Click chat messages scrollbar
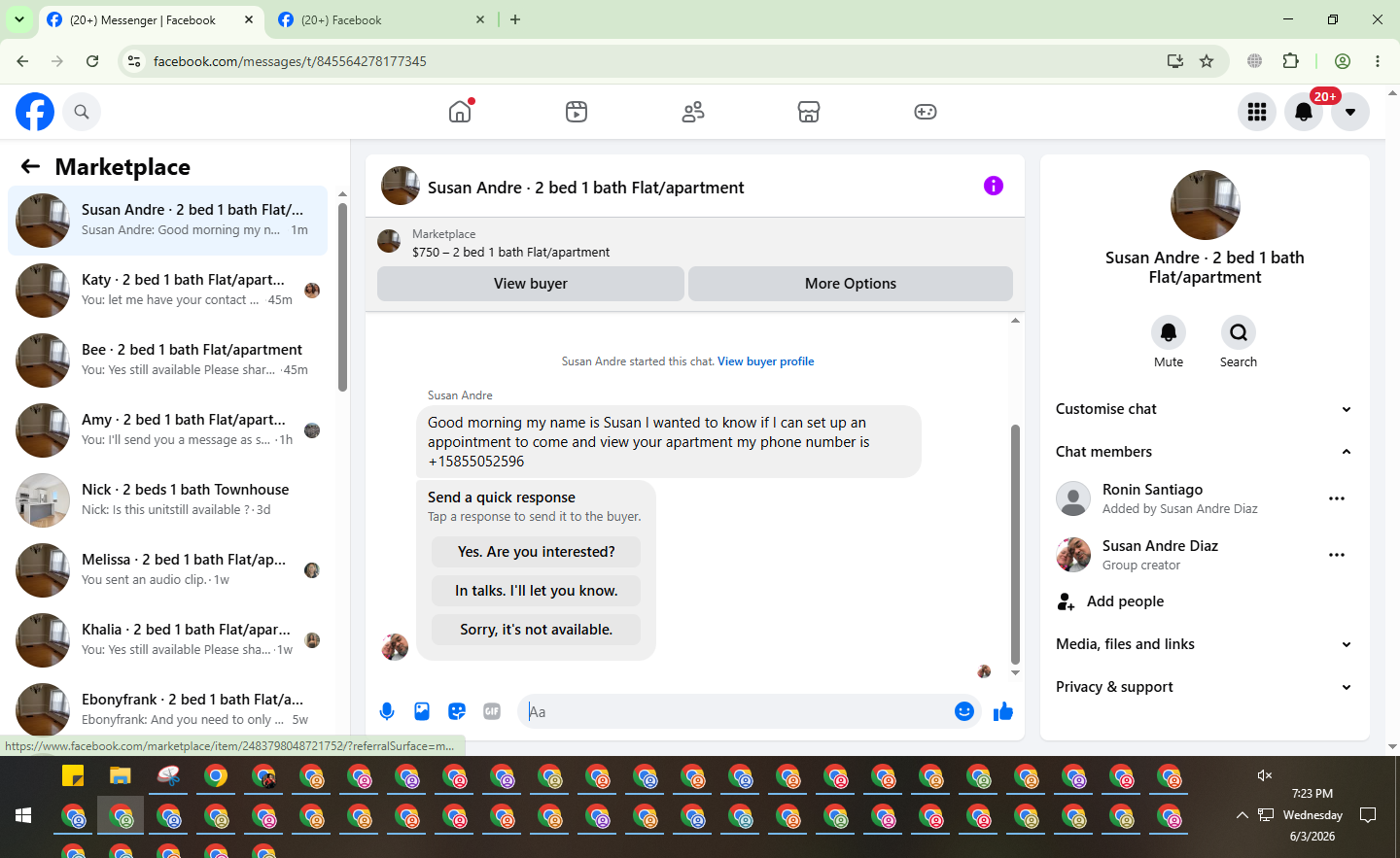This screenshot has width=1400, height=858. (x=1015, y=544)
